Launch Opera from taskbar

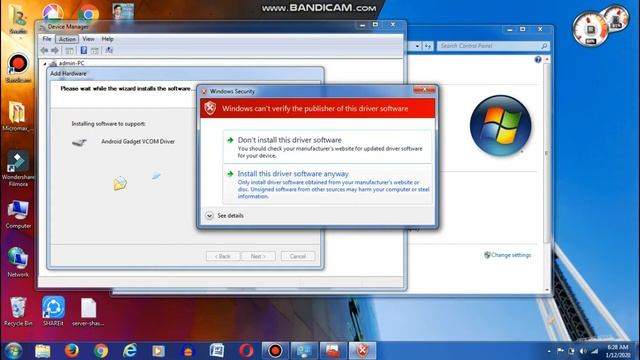(246, 351)
